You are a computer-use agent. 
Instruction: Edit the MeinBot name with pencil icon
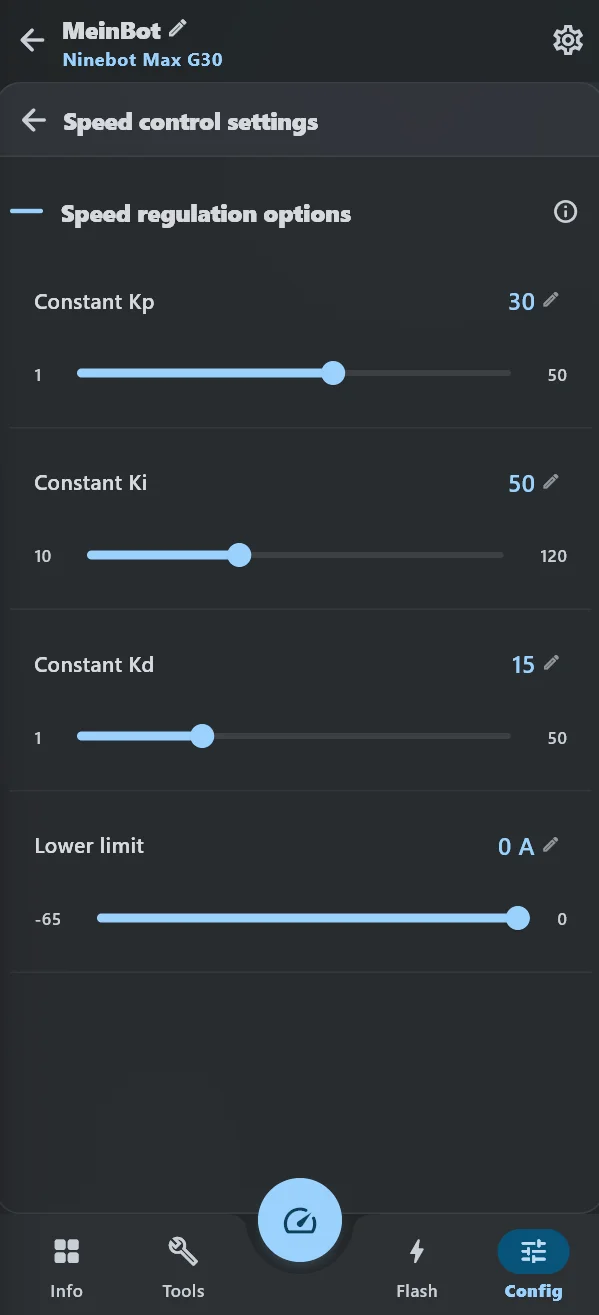pyautogui.click(x=178, y=28)
